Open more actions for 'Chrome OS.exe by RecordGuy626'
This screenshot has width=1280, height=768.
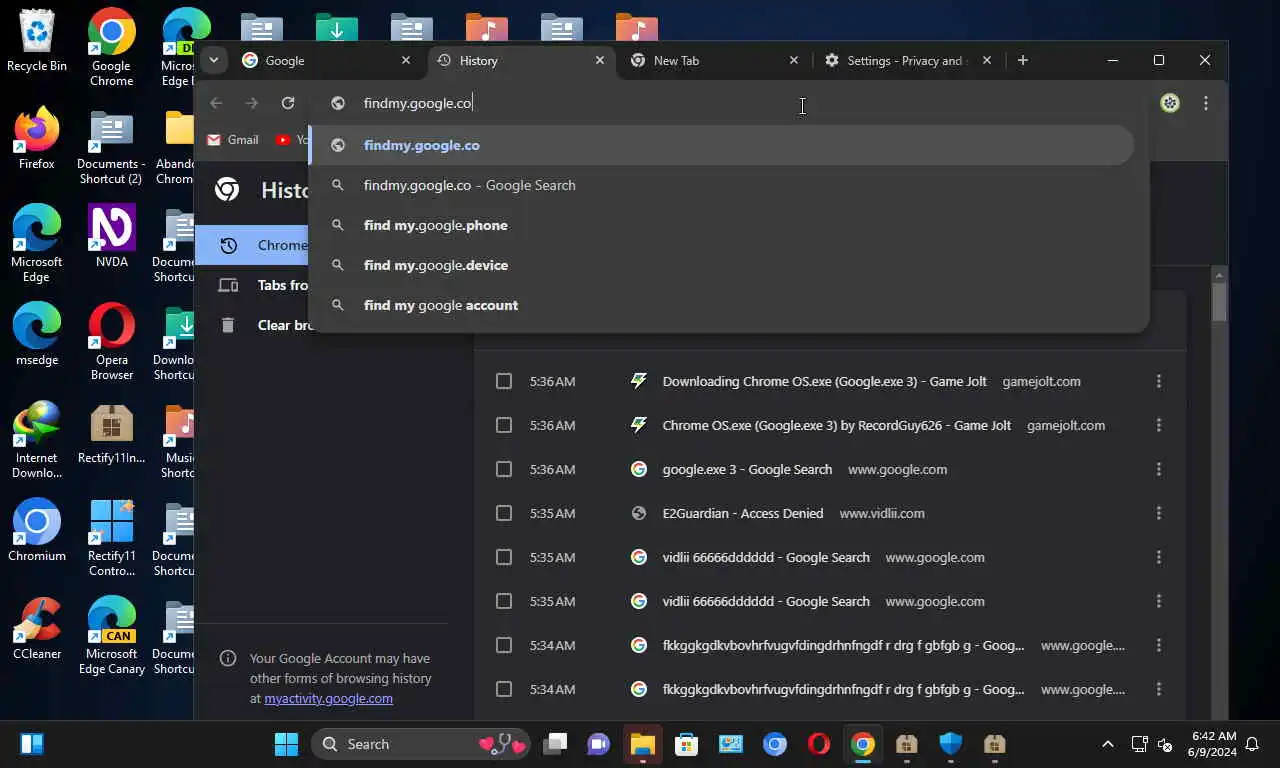point(1159,425)
